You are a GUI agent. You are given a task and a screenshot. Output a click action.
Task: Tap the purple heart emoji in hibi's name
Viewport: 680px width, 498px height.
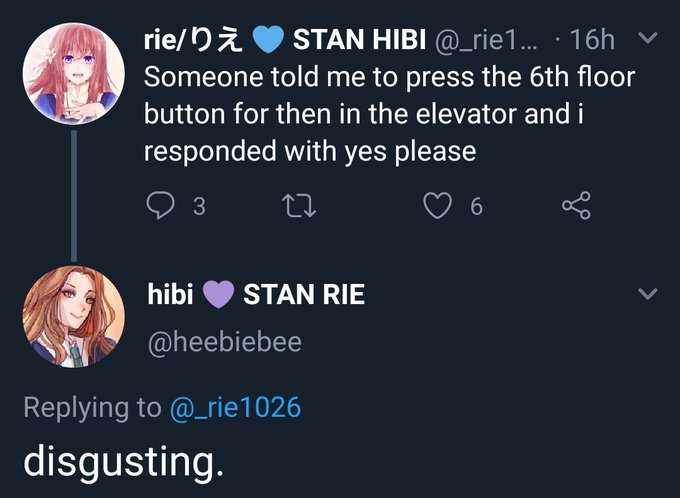click(x=219, y=295)
